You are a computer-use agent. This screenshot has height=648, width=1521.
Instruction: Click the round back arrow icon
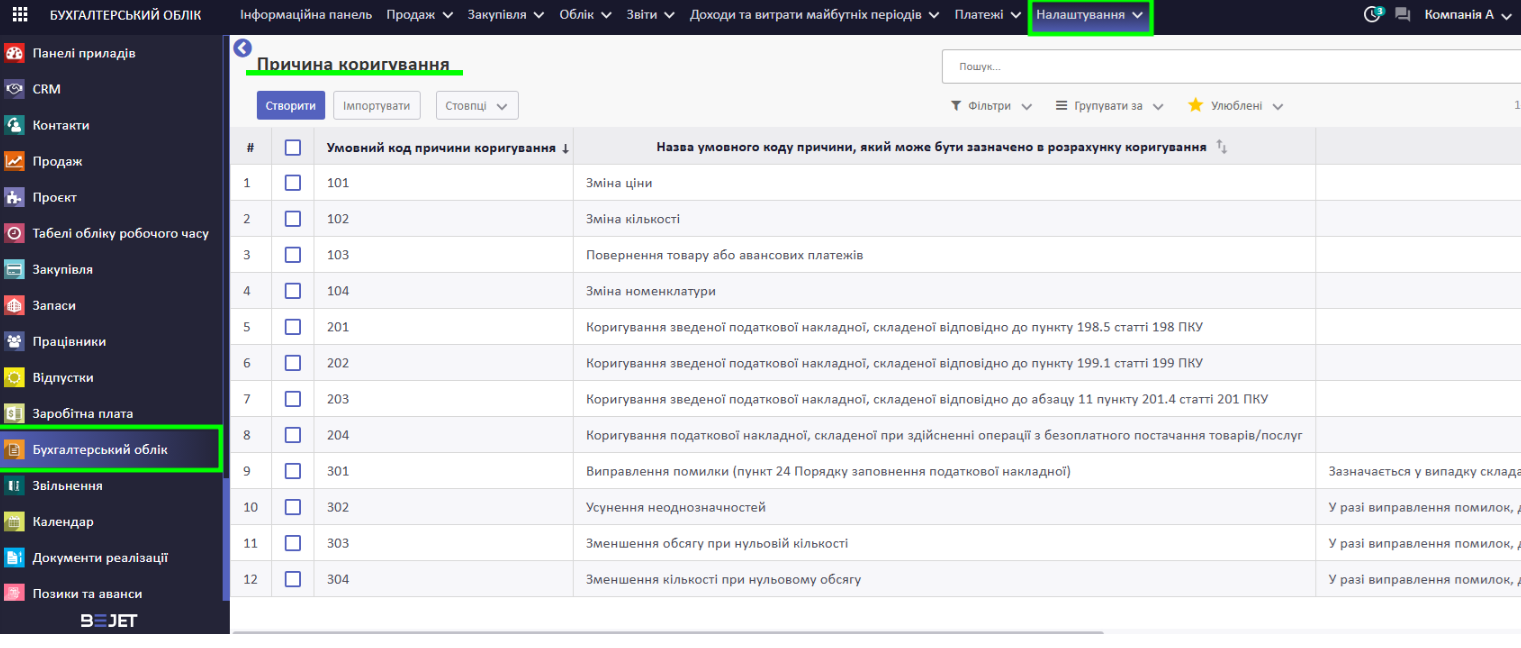[242, 48]
